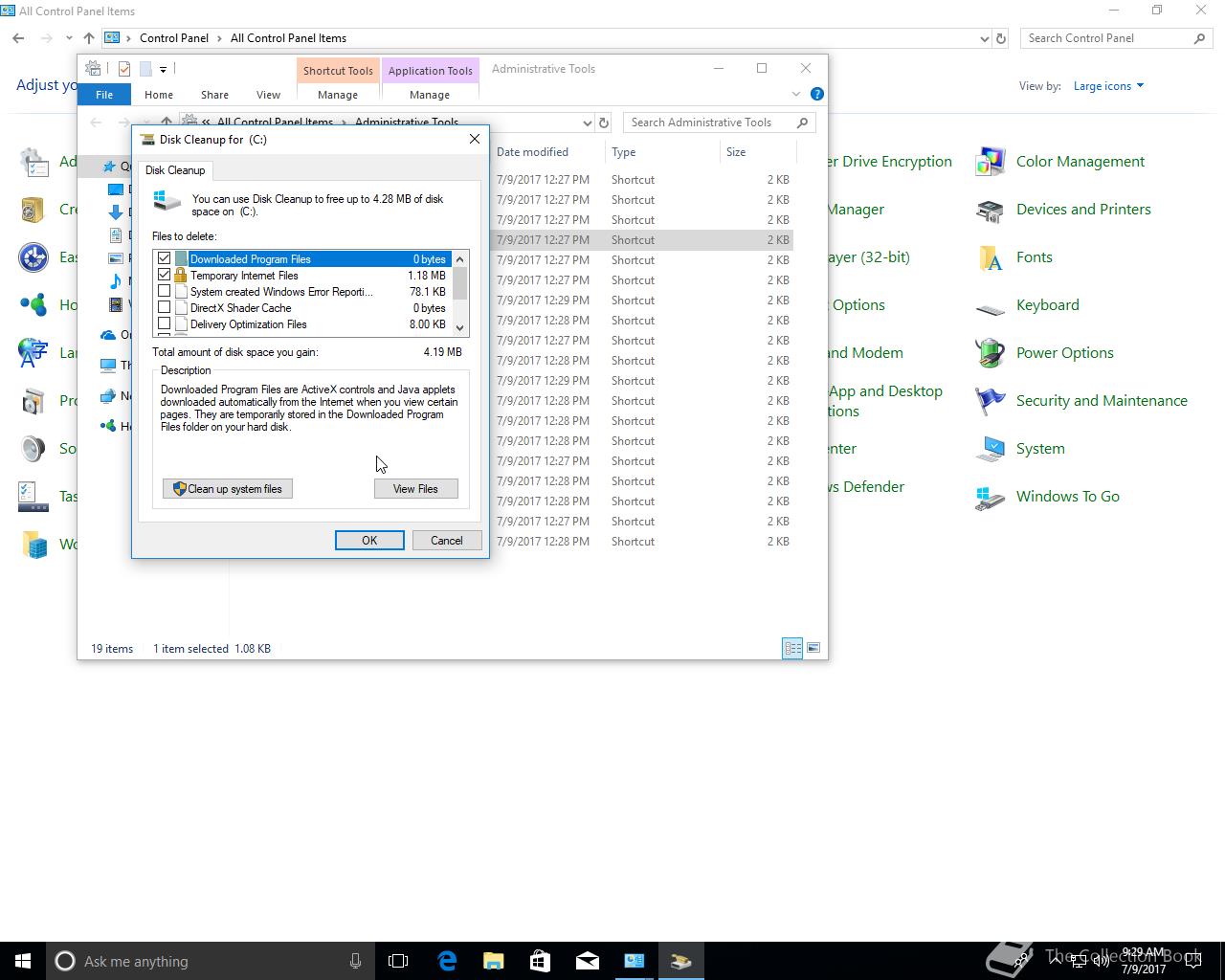Open Keyboard settings icon
The height and width of the screenshot is (980, 1225).
[x=990, y=306]
